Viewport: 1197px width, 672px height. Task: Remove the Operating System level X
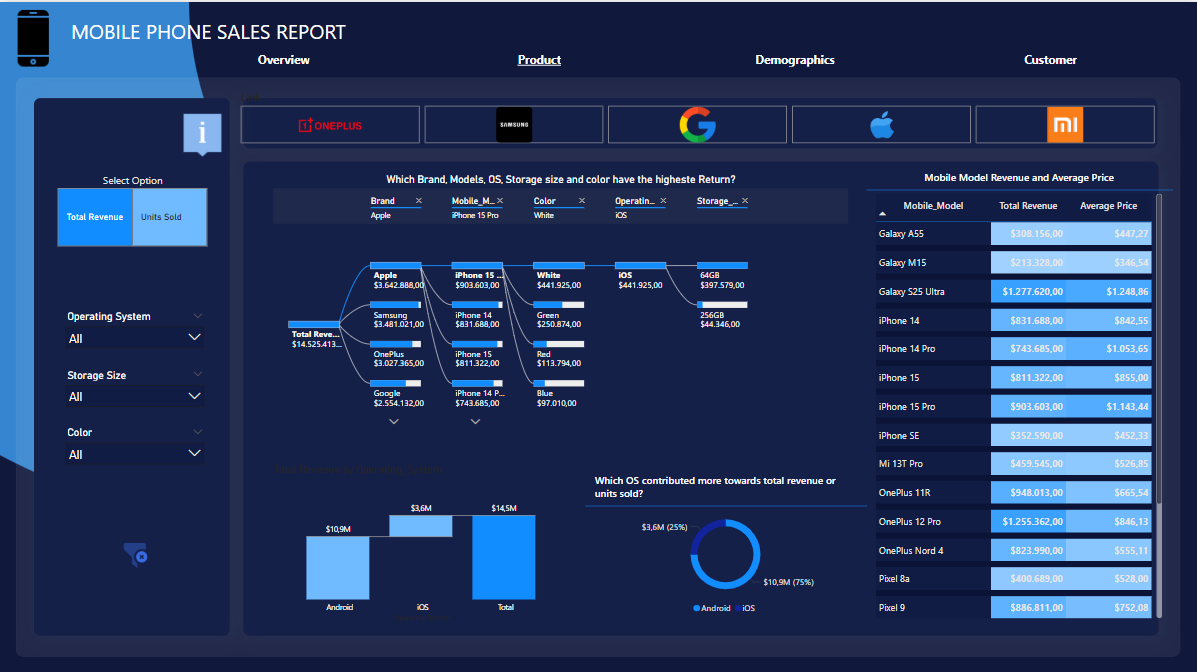click(x=663, y=201)
